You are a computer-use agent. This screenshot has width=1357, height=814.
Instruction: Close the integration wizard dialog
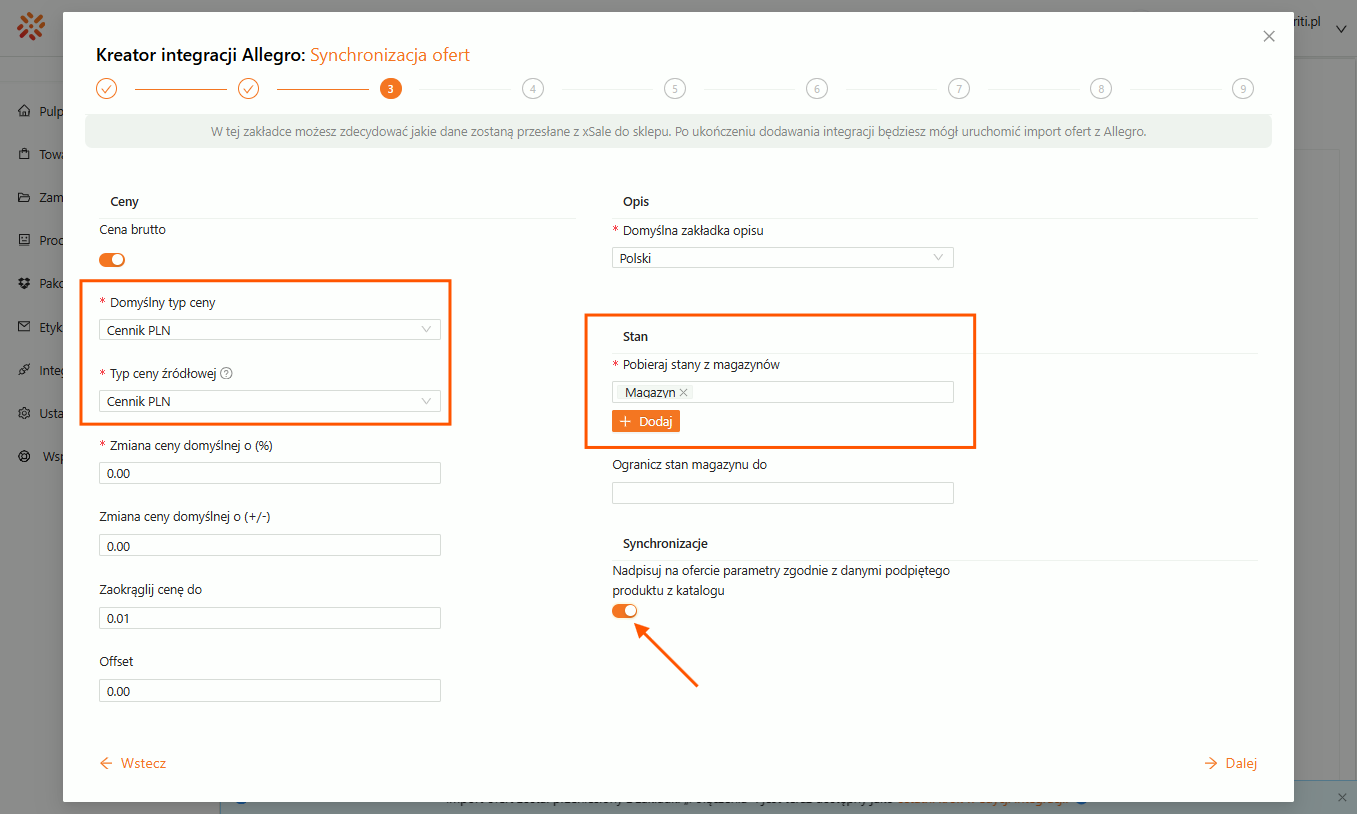pos(1269,36)
